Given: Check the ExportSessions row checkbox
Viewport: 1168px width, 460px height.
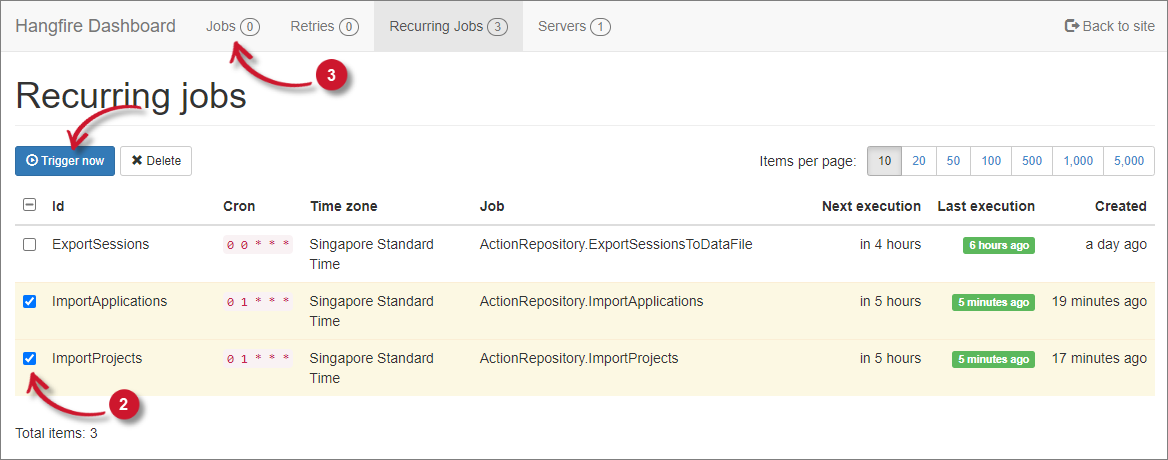Looking at the screenshot, I should (30, 244).
